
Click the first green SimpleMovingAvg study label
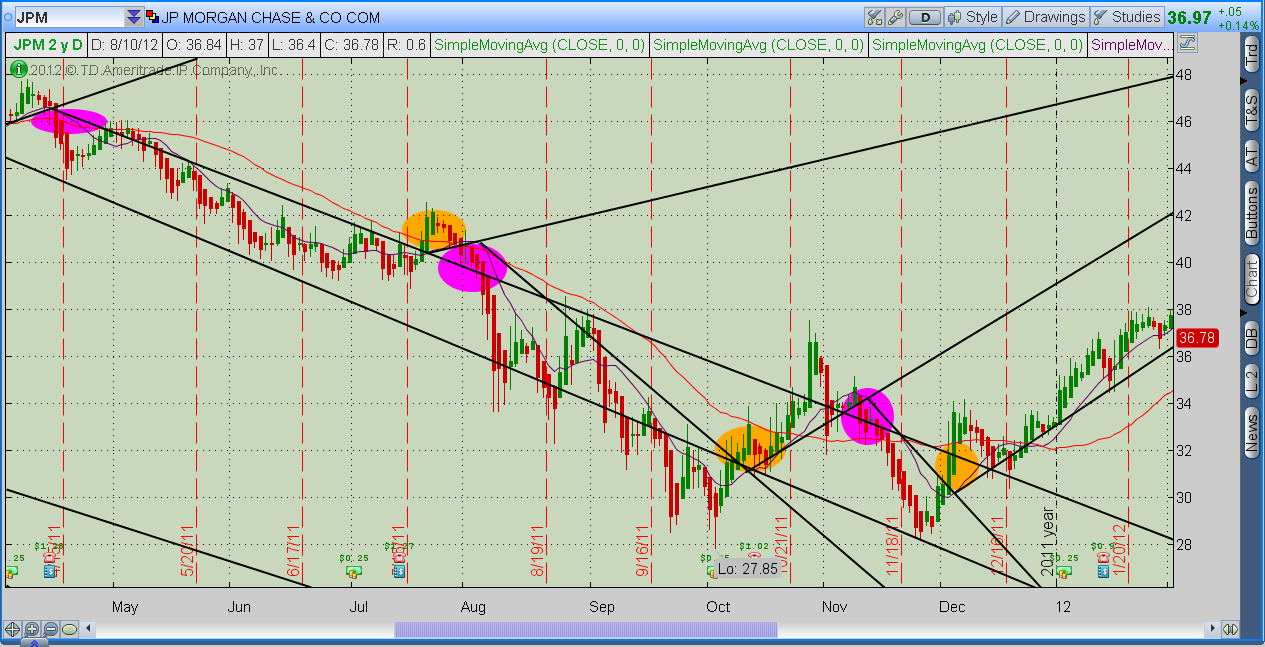540,44
